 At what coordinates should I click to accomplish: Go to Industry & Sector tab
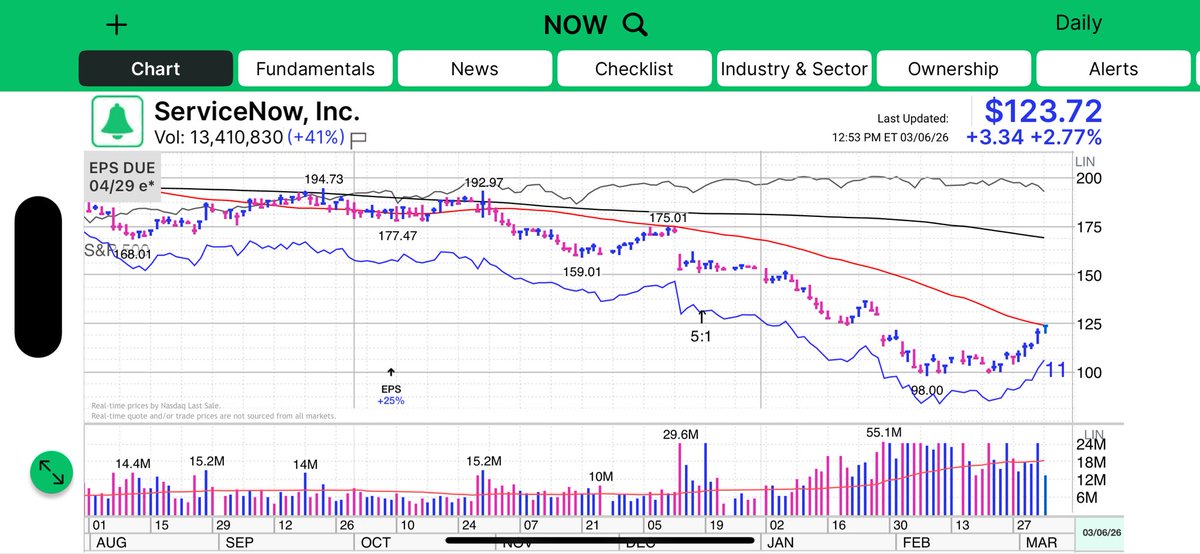(794, 69)
